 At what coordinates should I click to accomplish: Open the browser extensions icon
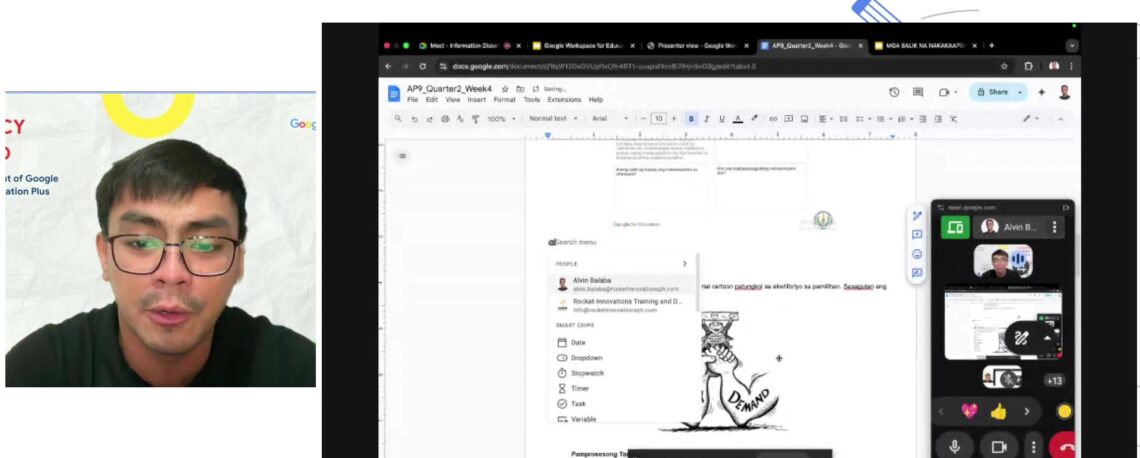[x=1029, y=66]
